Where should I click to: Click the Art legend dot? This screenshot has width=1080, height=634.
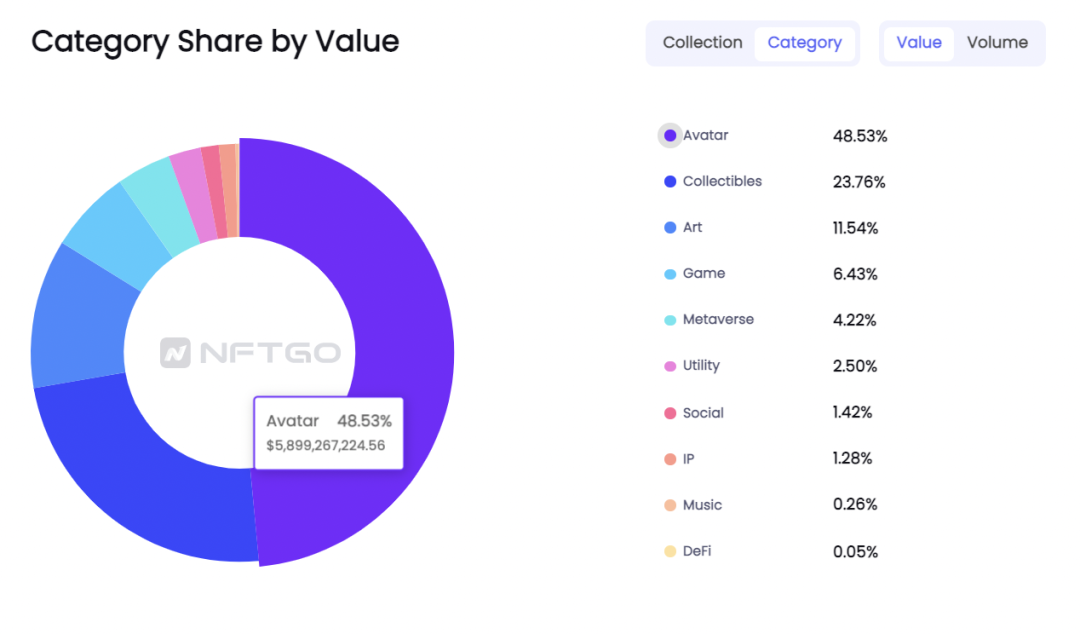(669, 228)
